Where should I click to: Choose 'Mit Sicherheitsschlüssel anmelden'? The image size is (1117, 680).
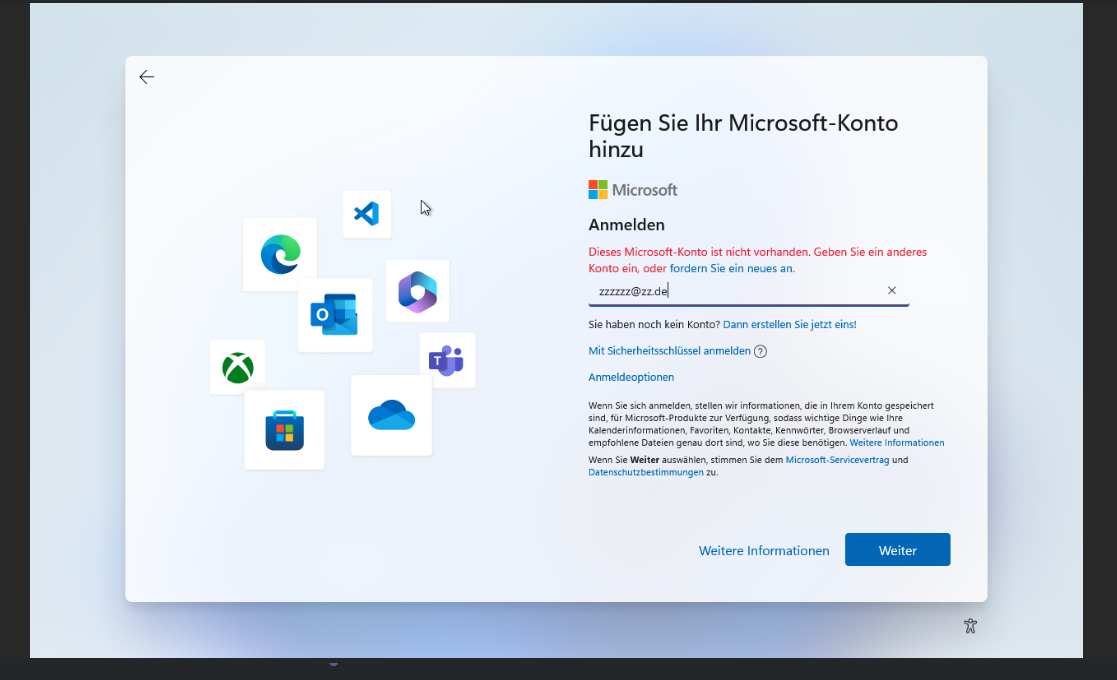[669, 351]
